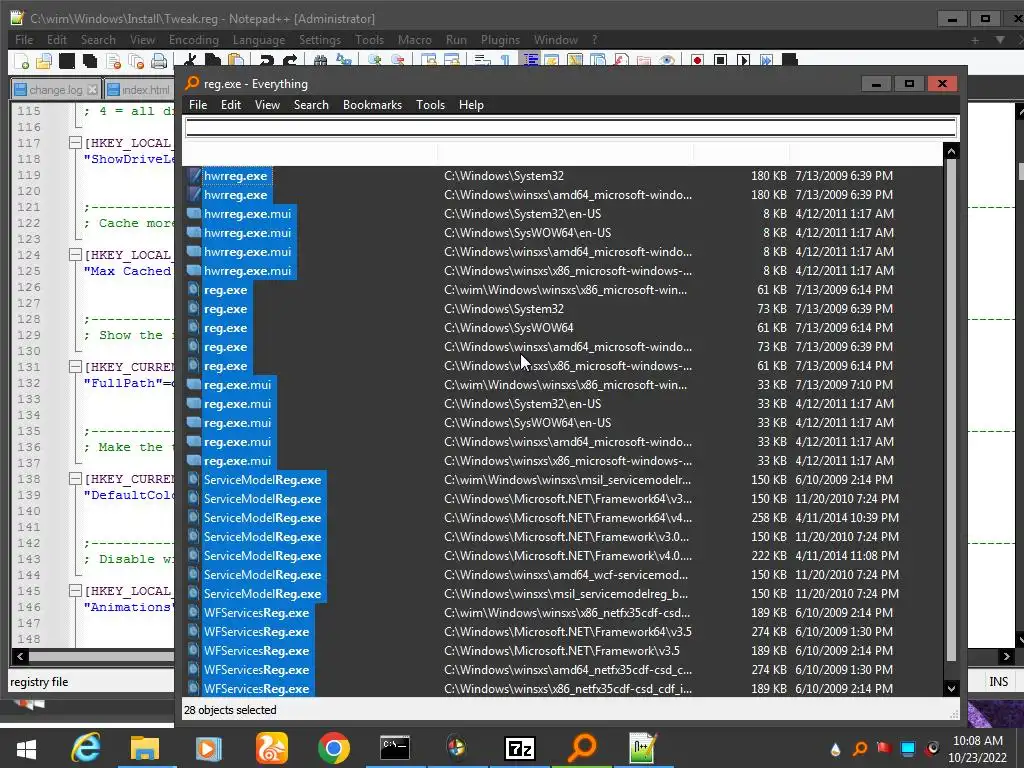Click '28 objects selected' status text

click(x=230, y=710)
